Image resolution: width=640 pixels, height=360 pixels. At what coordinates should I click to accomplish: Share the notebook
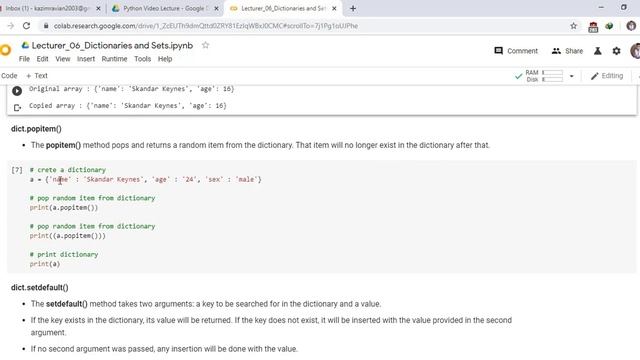[567, 51]
